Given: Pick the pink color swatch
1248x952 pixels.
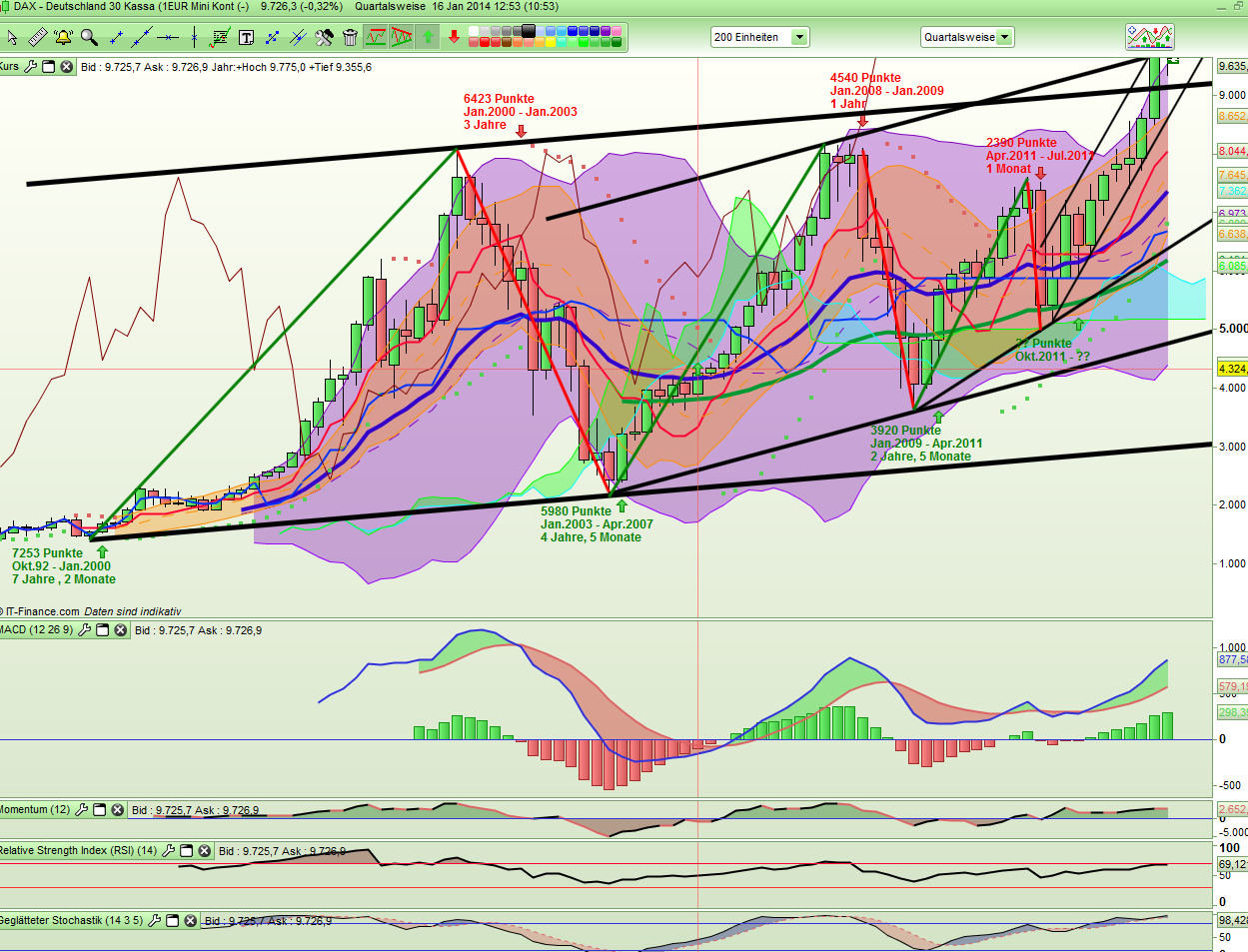Looking at the screenshot, I should [617, 31].
